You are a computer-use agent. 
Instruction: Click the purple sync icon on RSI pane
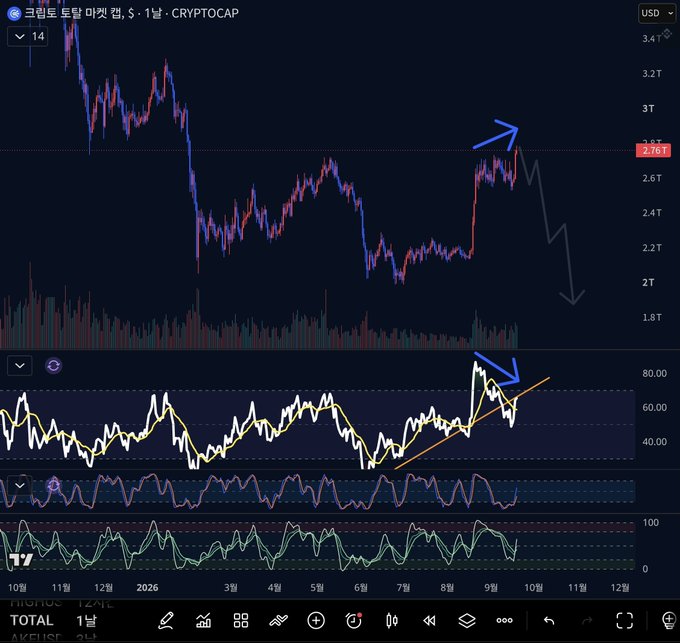53,366
